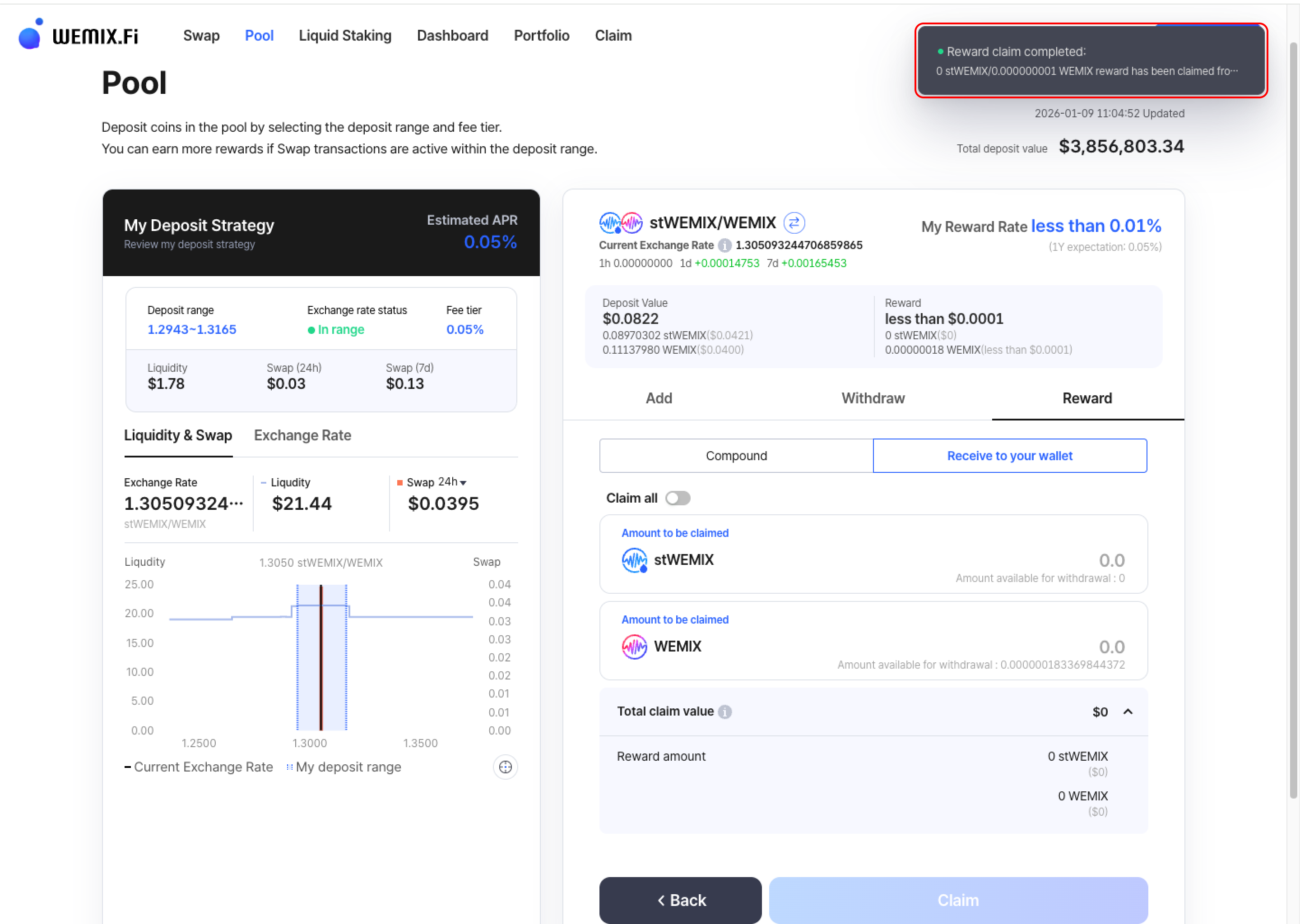Click the Claim button
Viewport: 1300px width, 924px height.
tap(958, 900)
